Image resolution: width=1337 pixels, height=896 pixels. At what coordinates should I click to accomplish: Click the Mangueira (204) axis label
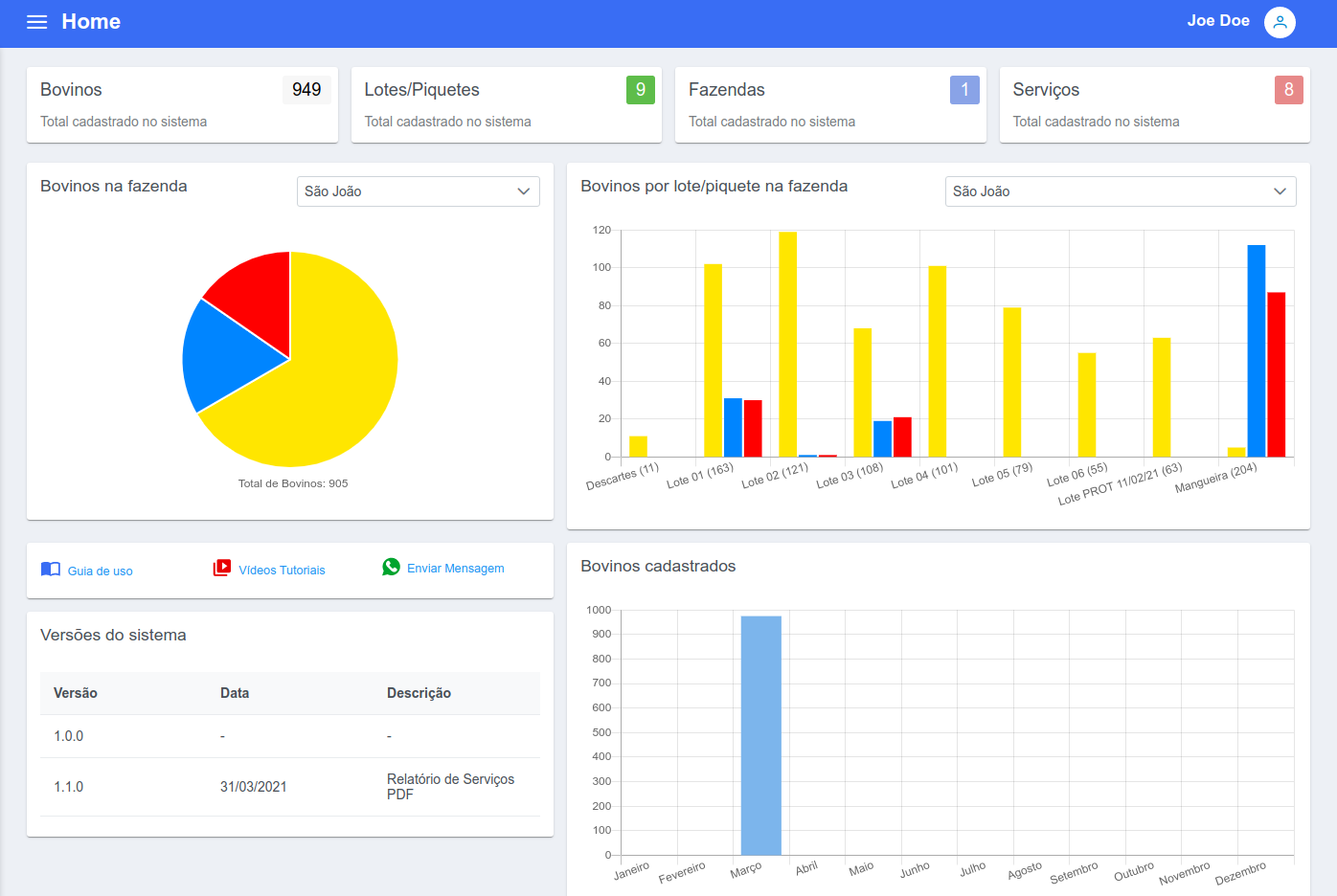point(1215,478)
